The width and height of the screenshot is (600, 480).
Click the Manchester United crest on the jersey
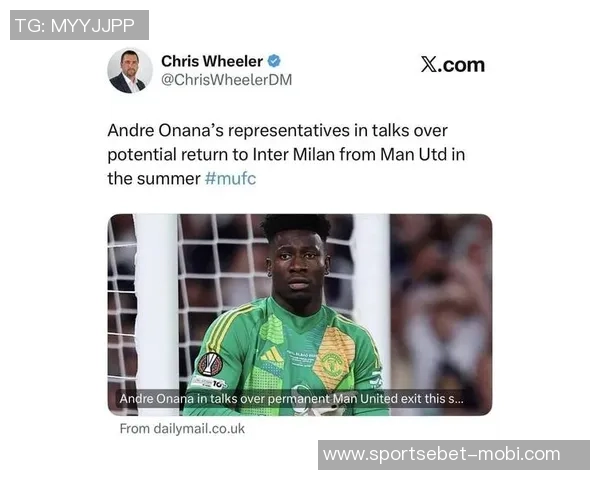(x=331, y=364)
